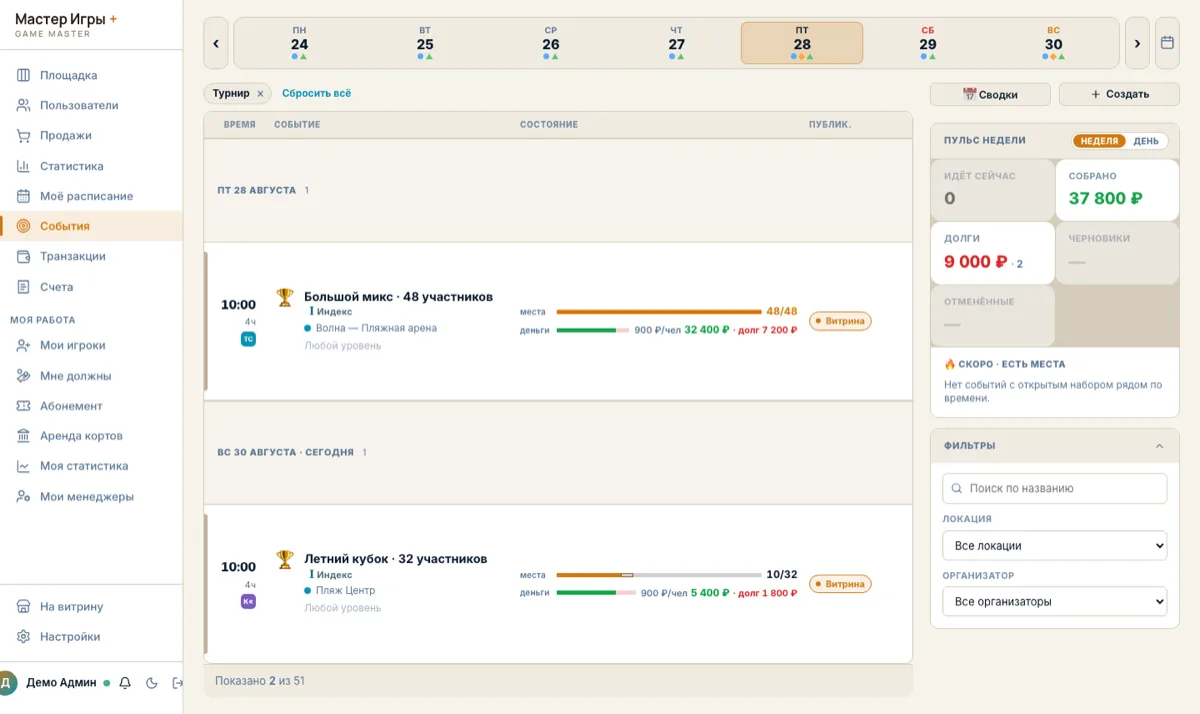
Task: Open the Все организаторы dropdown
Action: [1055, 602]
